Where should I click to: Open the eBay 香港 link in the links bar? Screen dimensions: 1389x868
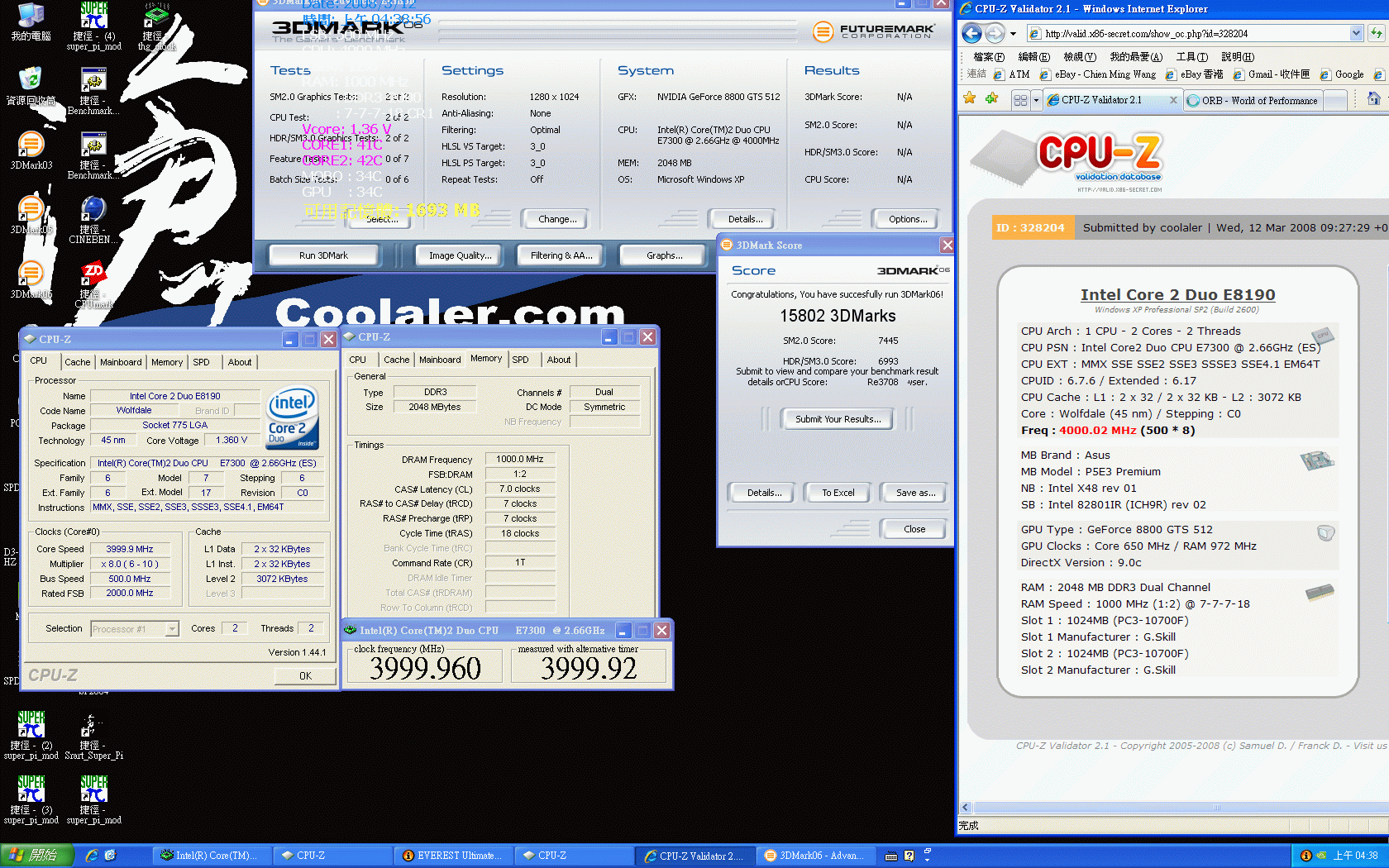coord(1194,74)
